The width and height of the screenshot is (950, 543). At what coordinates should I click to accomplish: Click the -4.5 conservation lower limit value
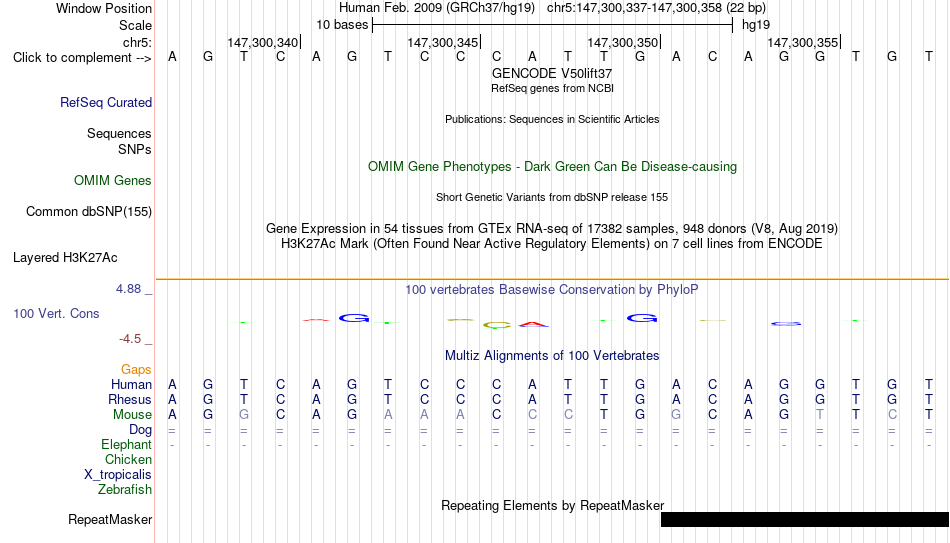coord(130,339)
